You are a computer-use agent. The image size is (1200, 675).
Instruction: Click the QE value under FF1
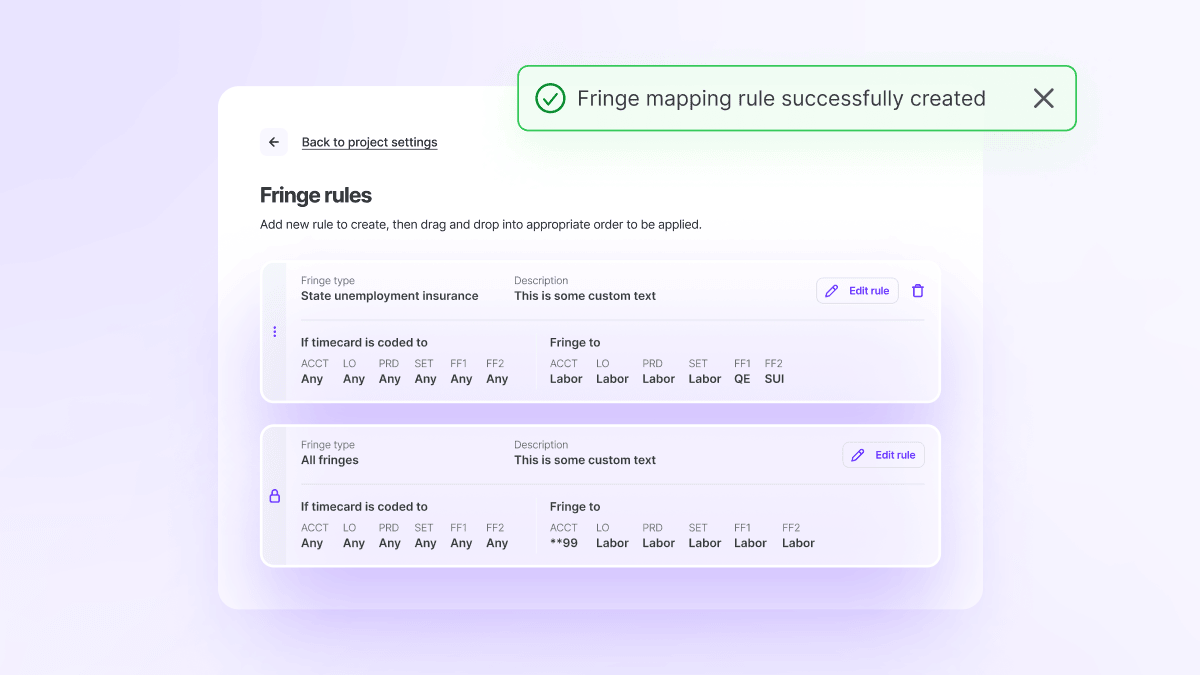[742, 379]
